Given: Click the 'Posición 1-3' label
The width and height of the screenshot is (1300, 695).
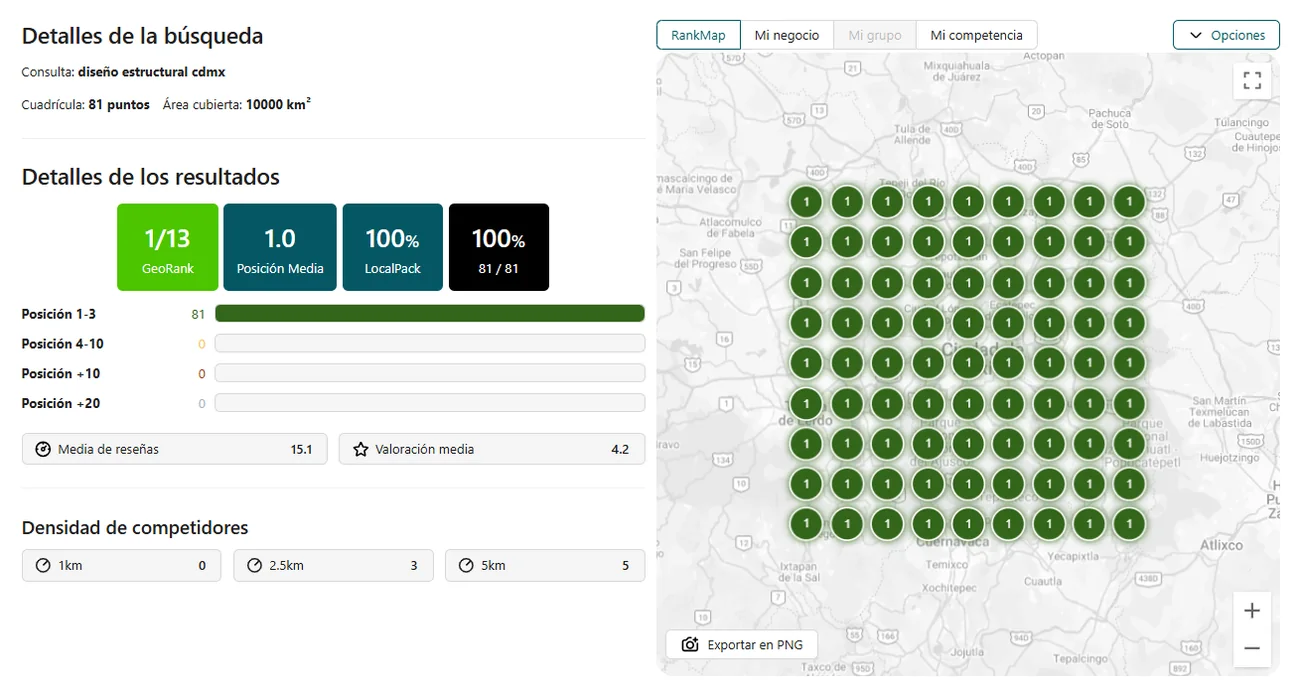Looking at the screenshot, I should click(x=59, y=314).
